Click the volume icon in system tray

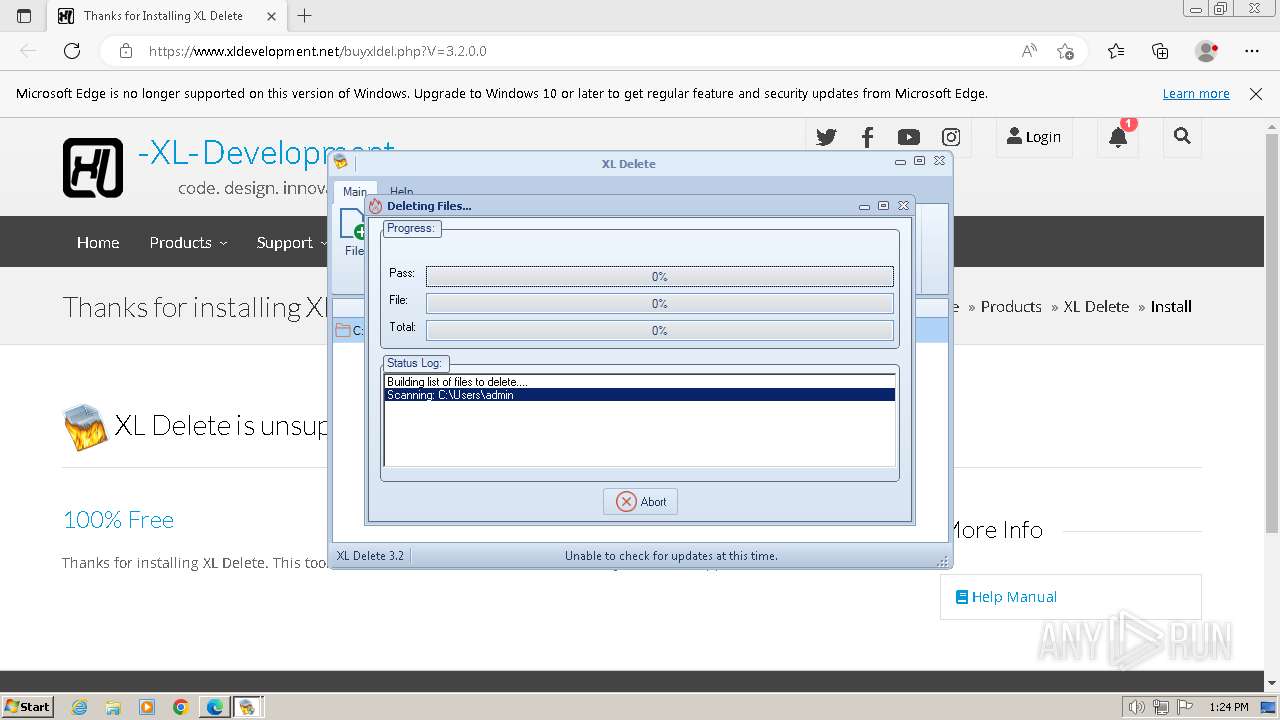1136,707
